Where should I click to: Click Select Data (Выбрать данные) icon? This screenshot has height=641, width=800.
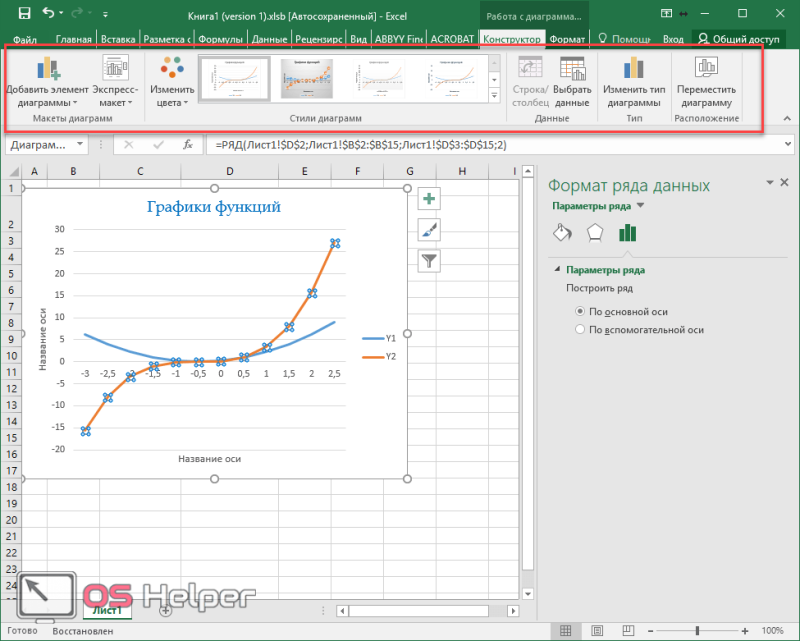pyautogui.click(x=572, y=68)
